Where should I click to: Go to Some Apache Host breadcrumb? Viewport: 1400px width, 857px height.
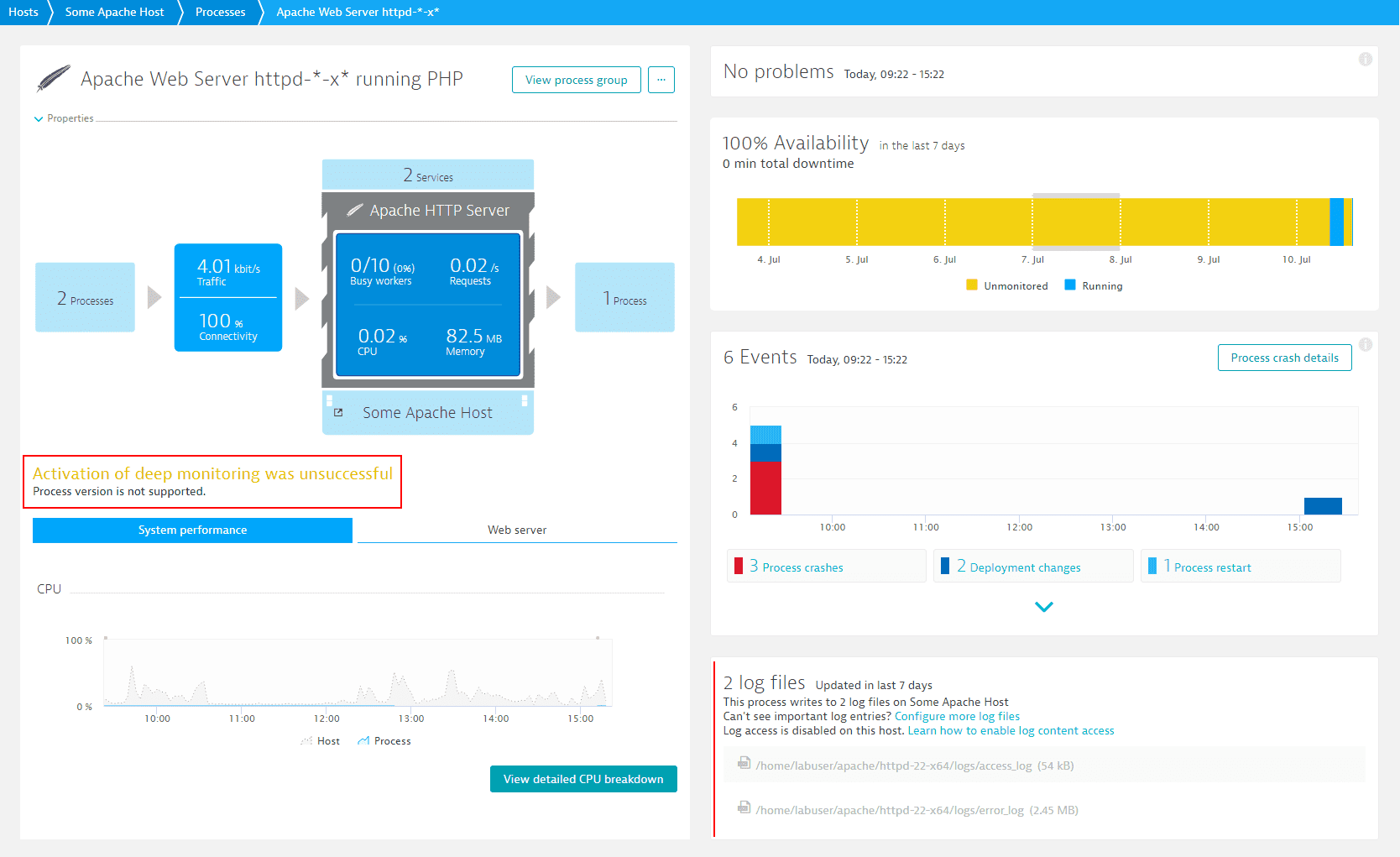coord(115,12)
